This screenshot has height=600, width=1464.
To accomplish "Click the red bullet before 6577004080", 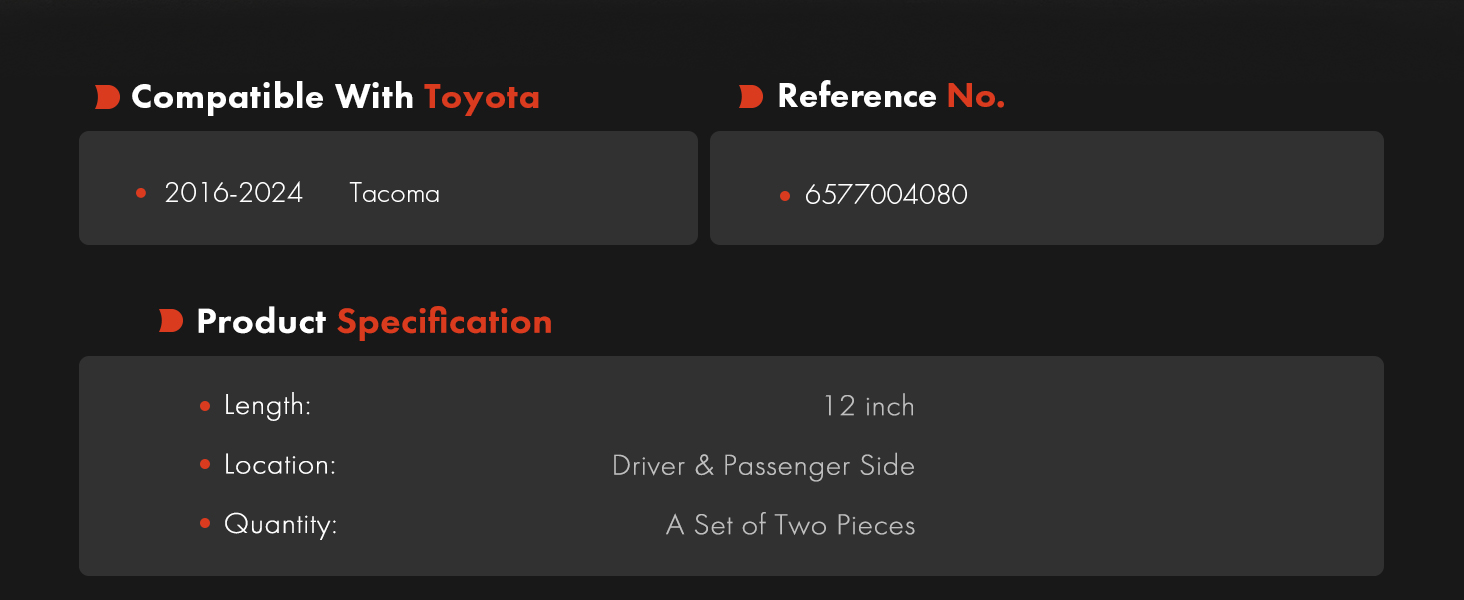I will click(785, 195).
